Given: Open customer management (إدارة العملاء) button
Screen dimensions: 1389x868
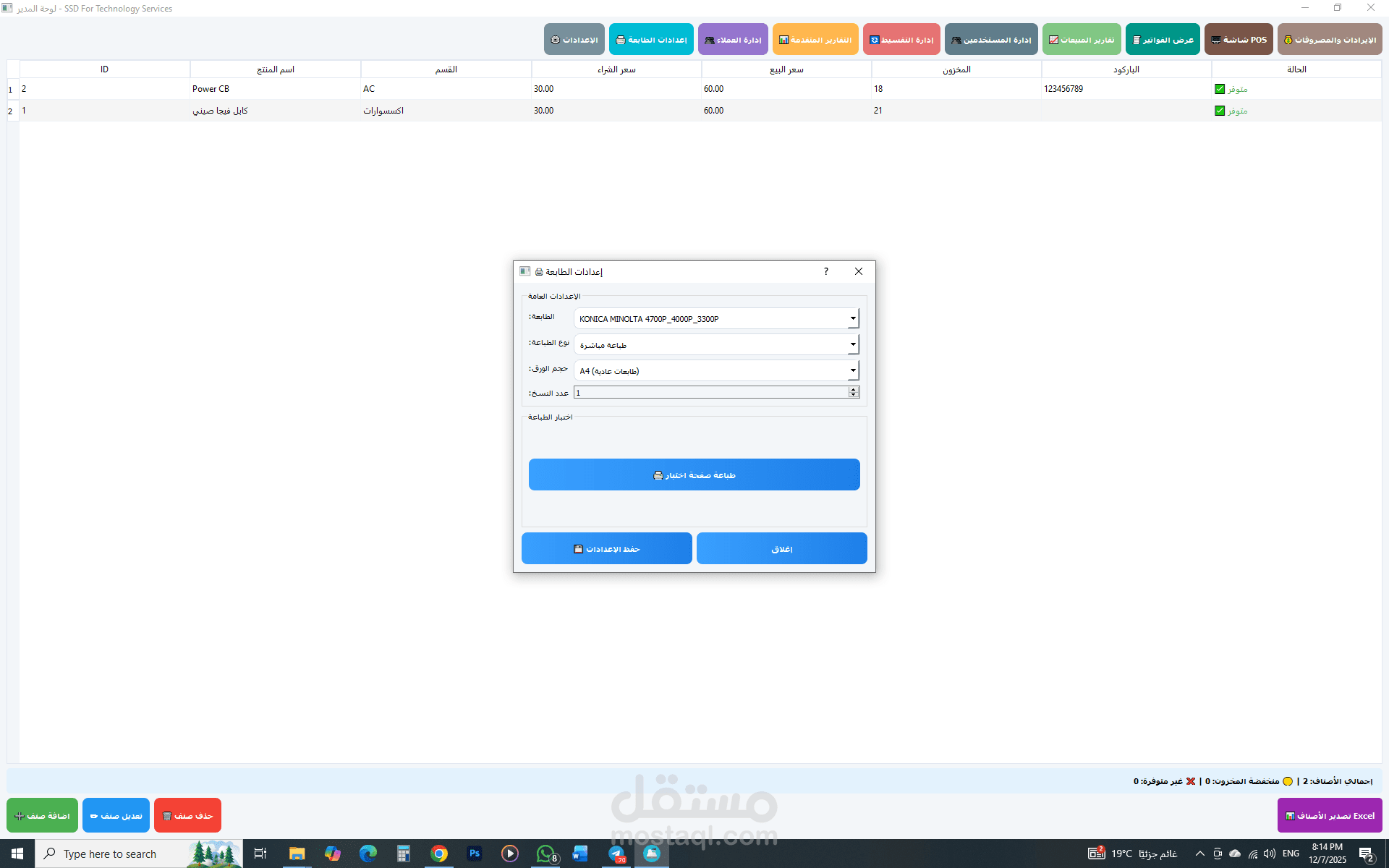Looking at the screenshot, I should (x=732, y=40).
